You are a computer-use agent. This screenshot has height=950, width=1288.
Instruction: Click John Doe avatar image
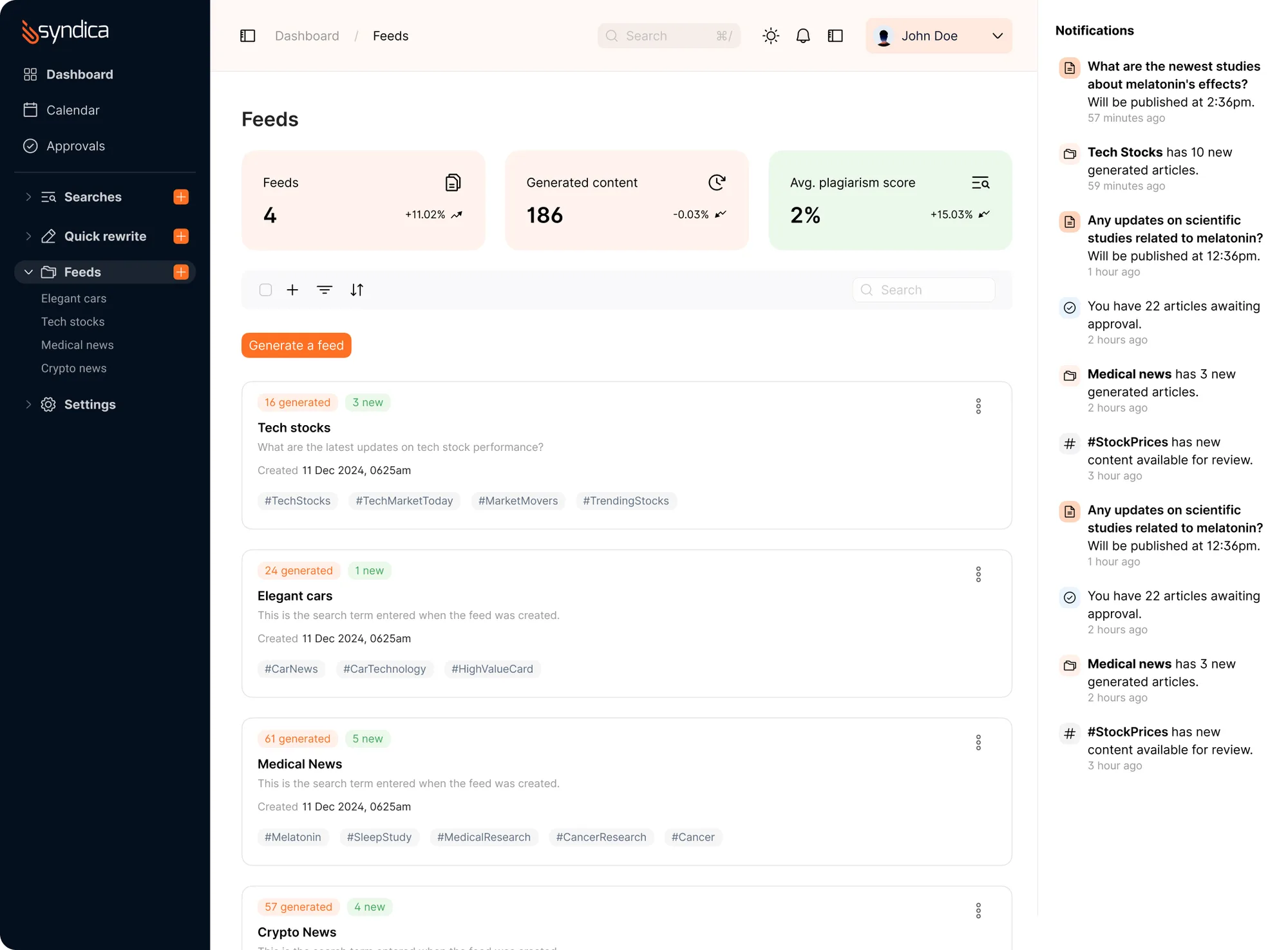pos(884,36)
